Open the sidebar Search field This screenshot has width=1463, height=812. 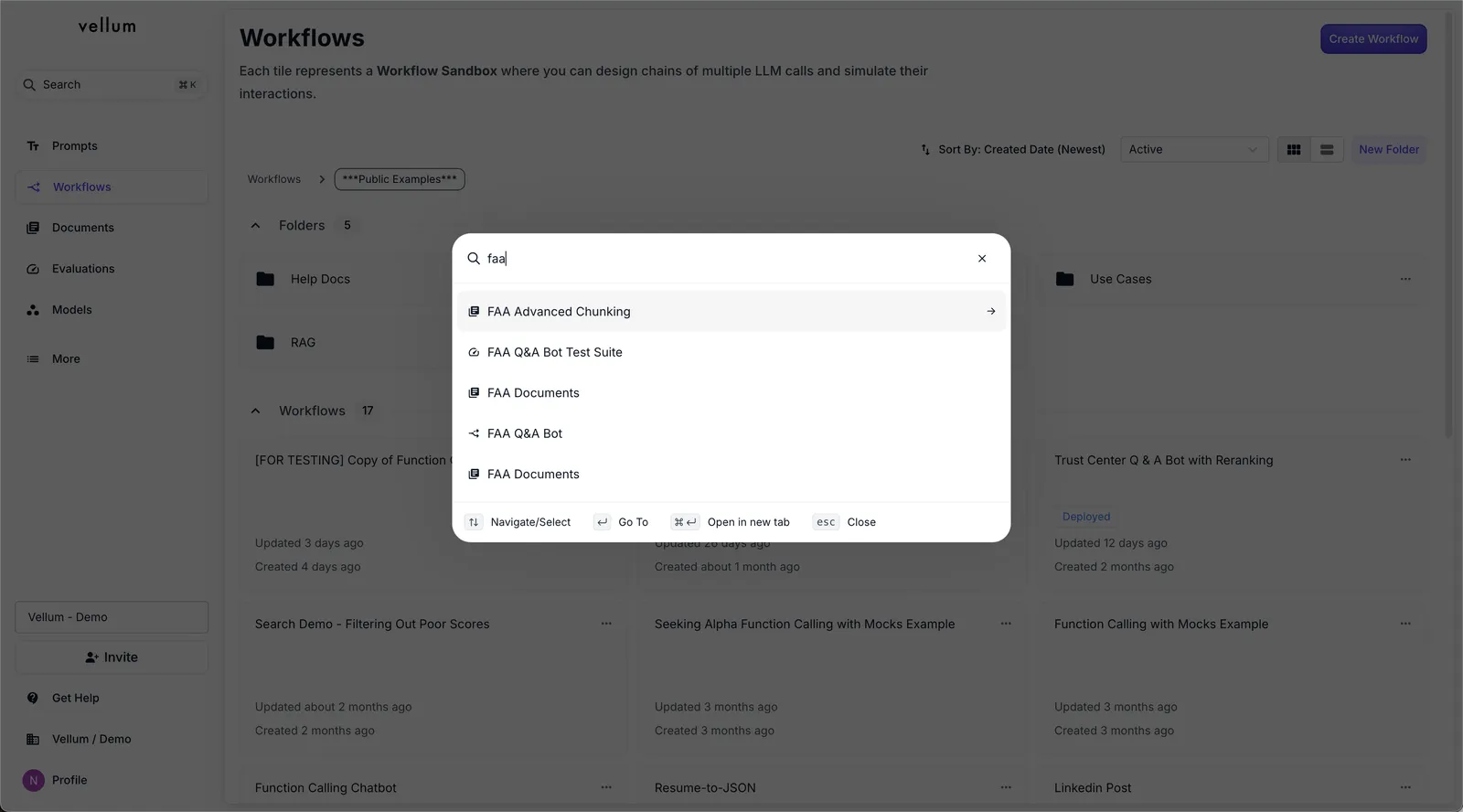[x=112, y=85]
